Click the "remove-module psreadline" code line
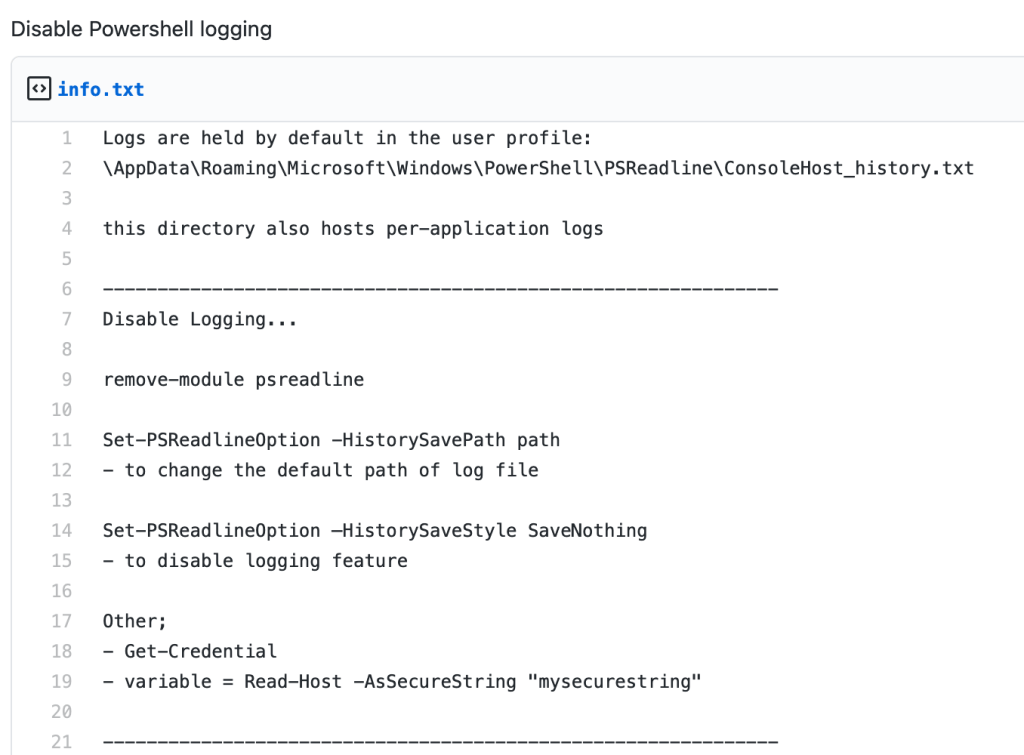 (x=233, y=379)
